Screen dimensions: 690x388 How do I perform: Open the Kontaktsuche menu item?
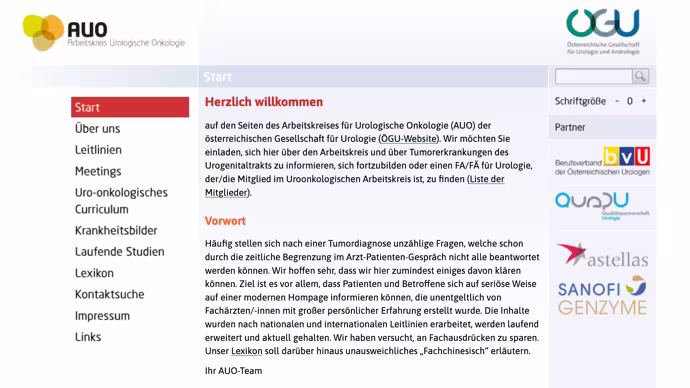[x=109, y=294]
